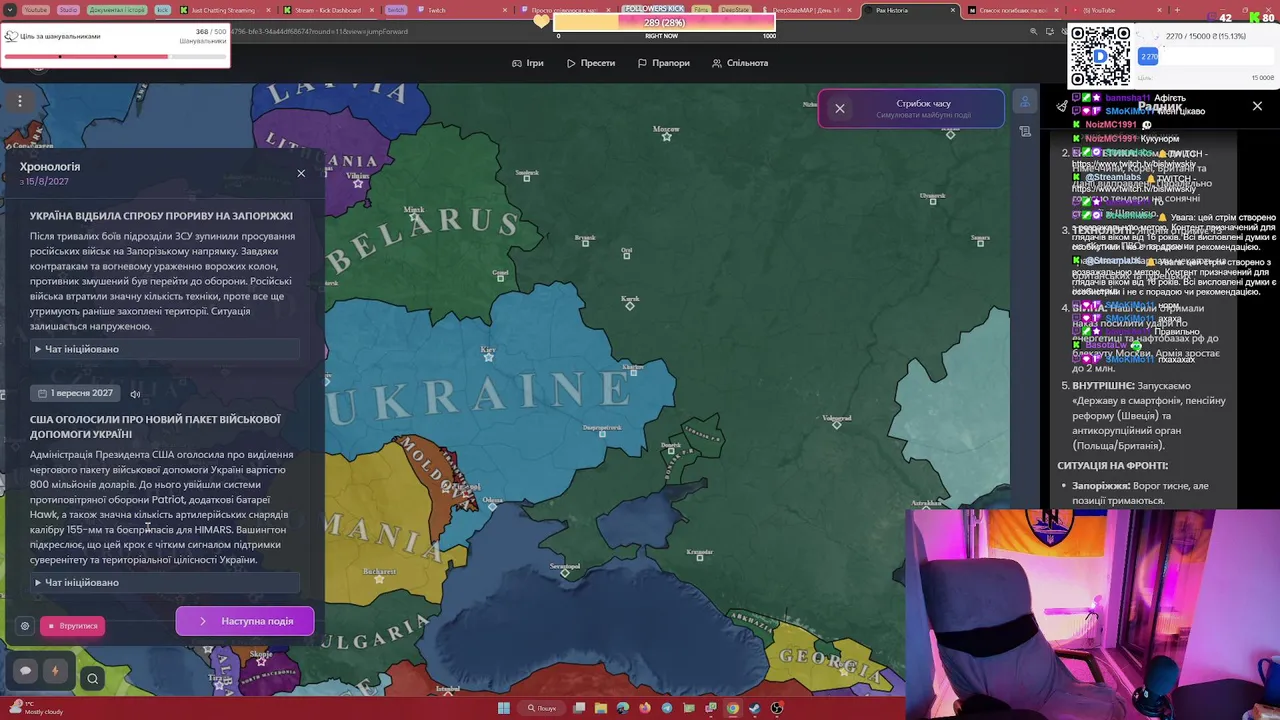
Task: Open the chat bubble icon
Action: (x=26, y=671)
